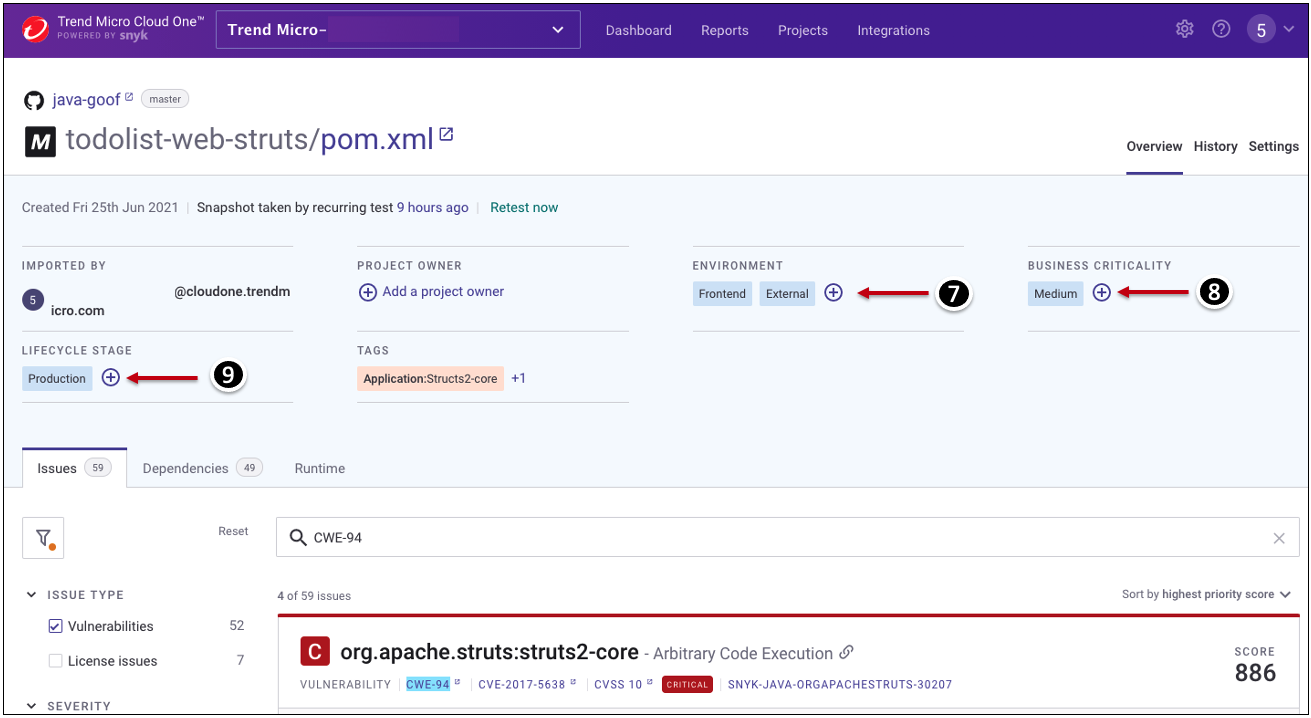The height and width of the screenshot is (718, 1311).
Task: Add business criticality with plus icon
Action: pos(1101,293)
